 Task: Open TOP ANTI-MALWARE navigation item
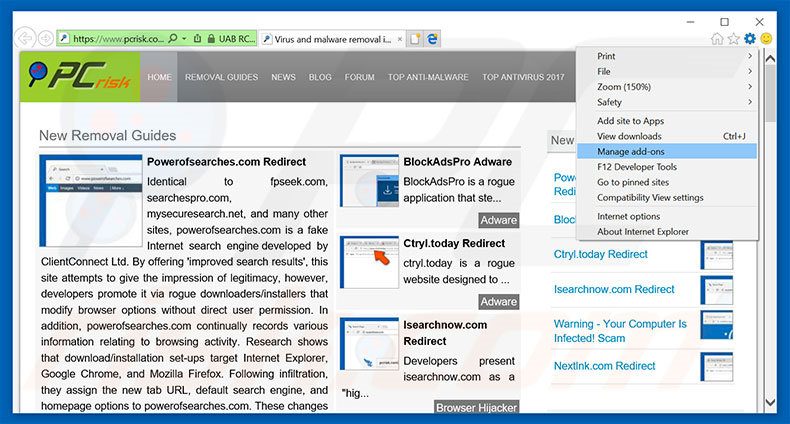tap(428, 77)
